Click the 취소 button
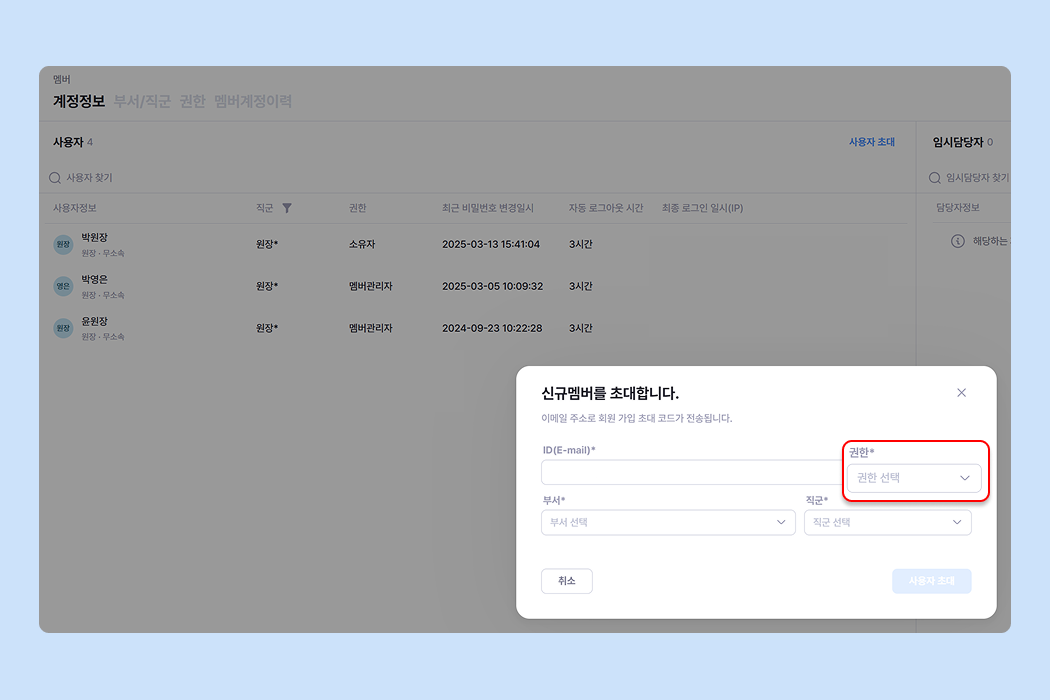 coord(567,581)
